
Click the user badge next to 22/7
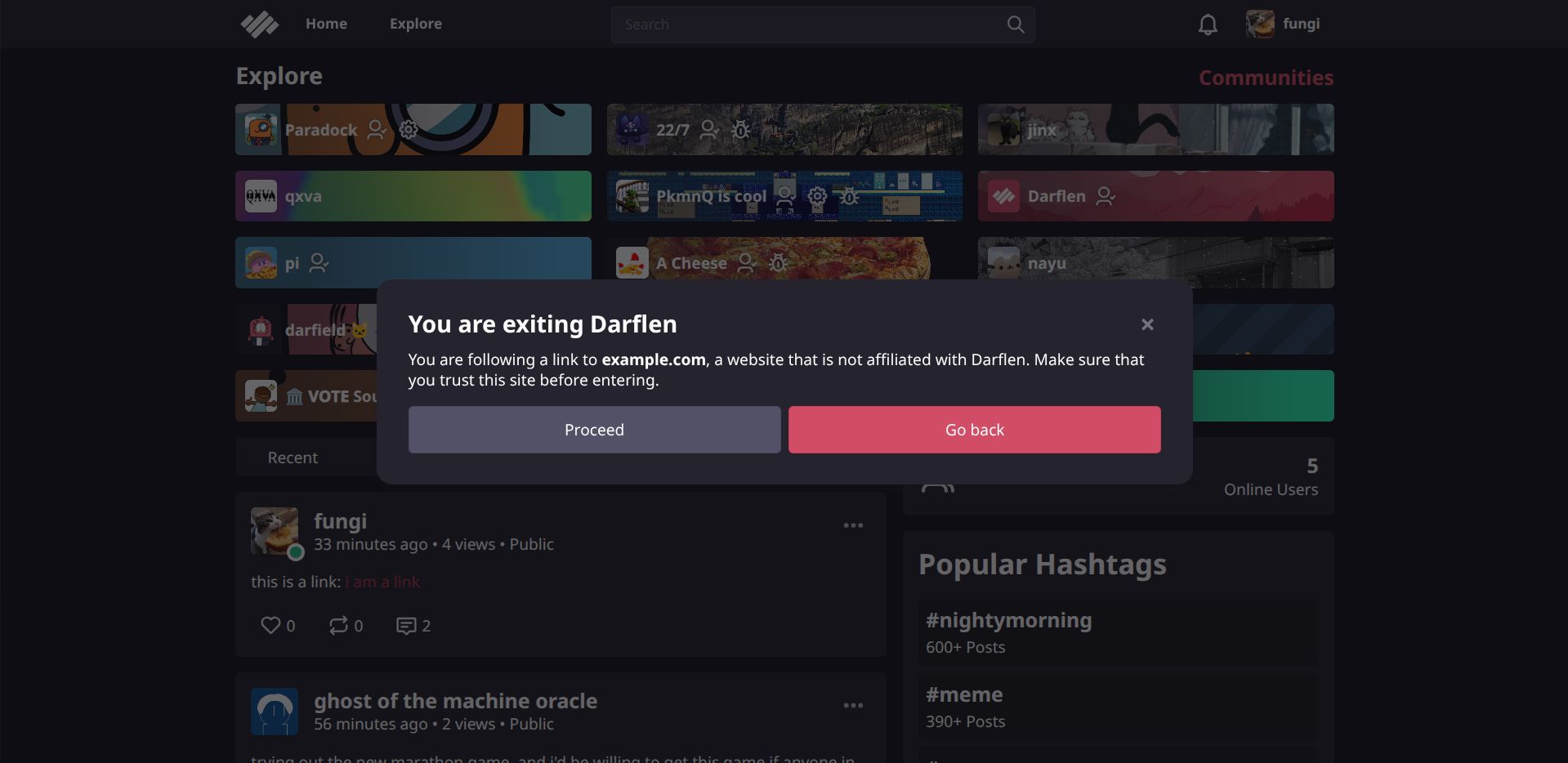coord(710,129)
